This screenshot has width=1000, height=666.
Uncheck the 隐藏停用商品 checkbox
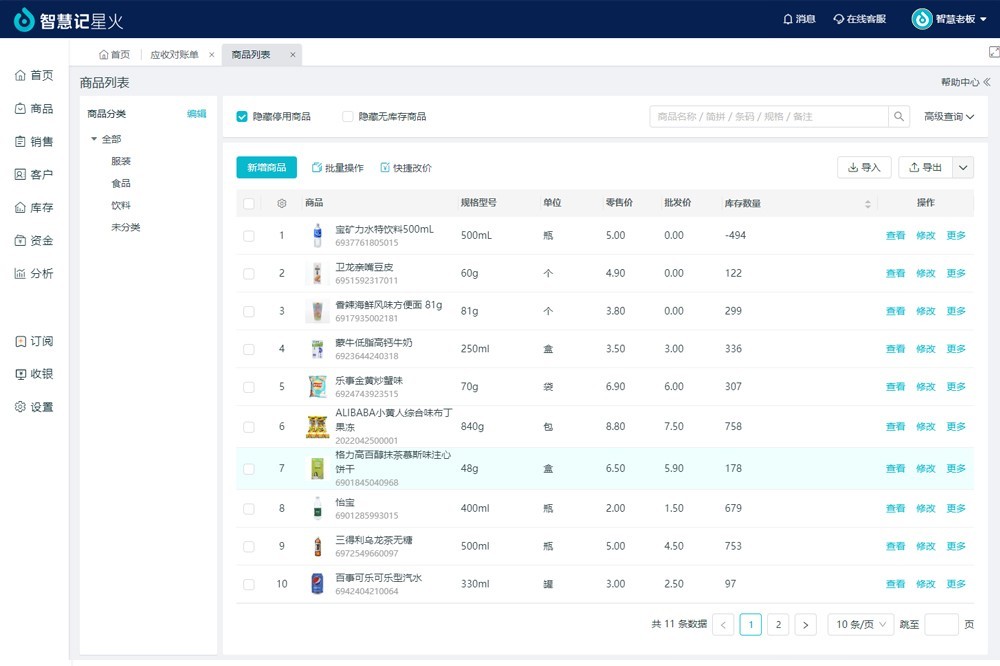point(242,117)
